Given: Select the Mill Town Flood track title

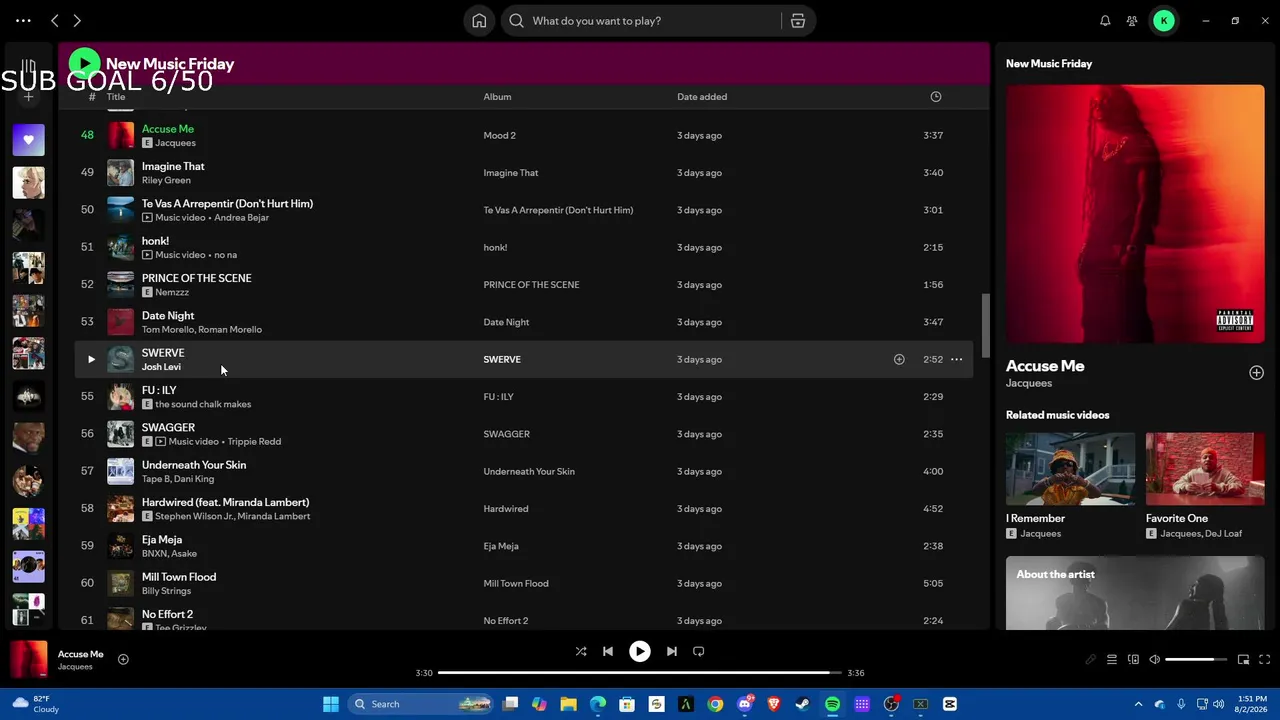Looking at the screenshot, I should (x=179, y=577).
